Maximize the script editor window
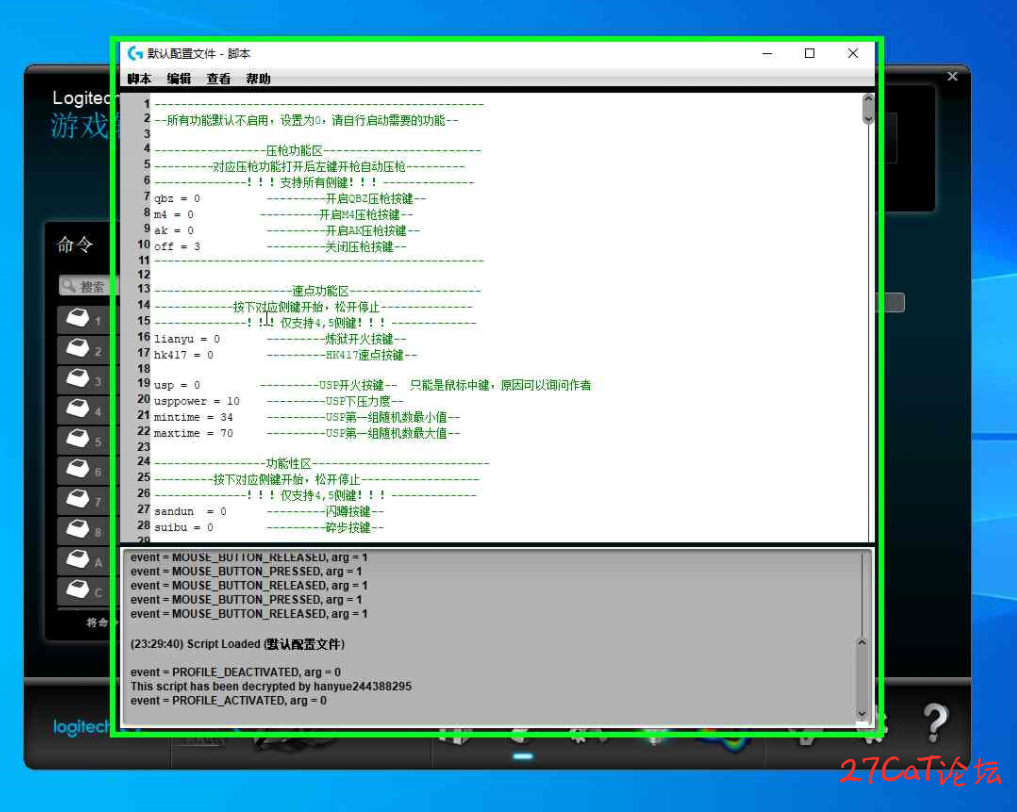The width and height of the screenshot is (1017, 812). click(809, 53)
